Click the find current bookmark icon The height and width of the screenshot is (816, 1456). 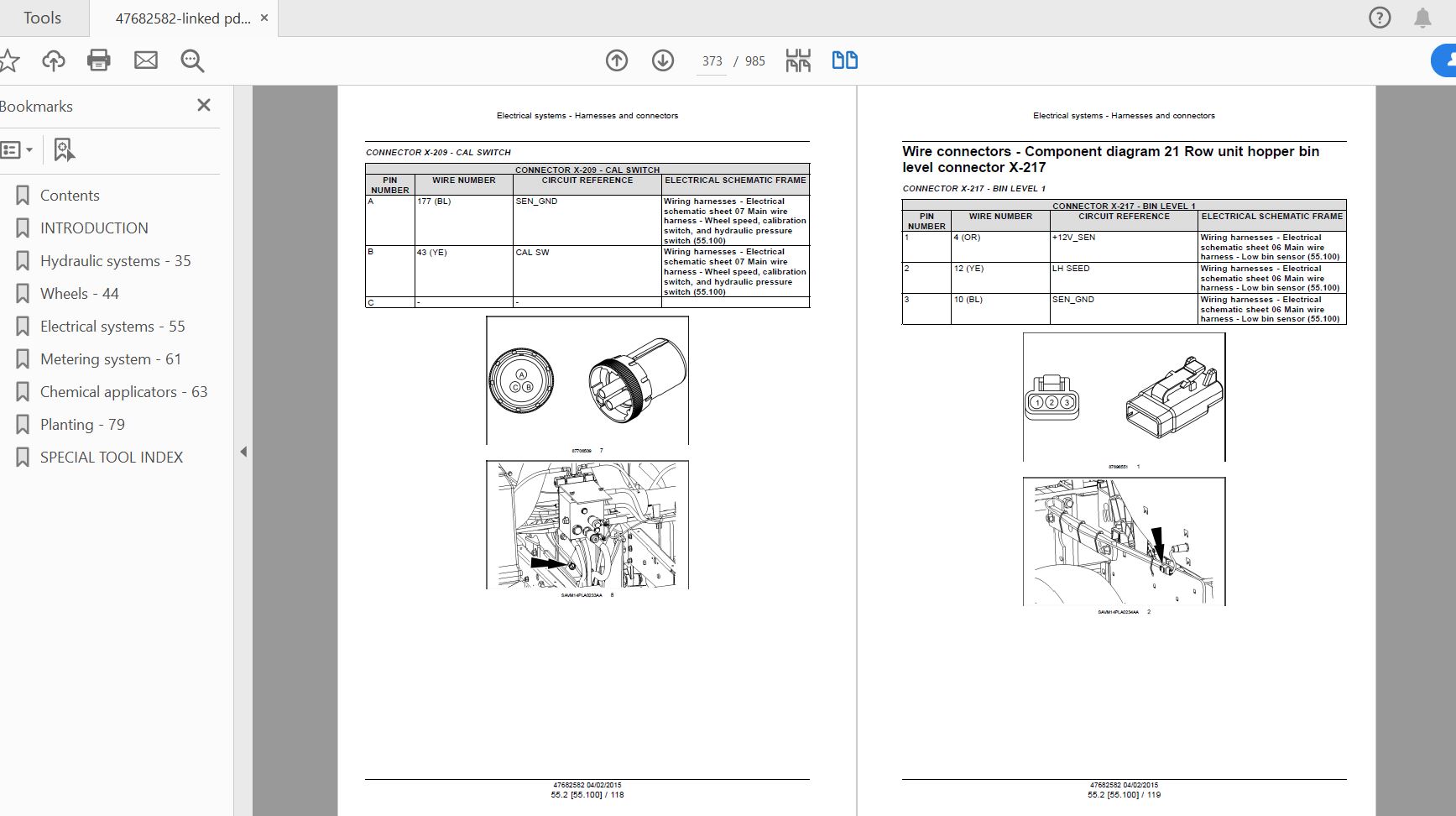pyautogui.click(x=64, y=149)
